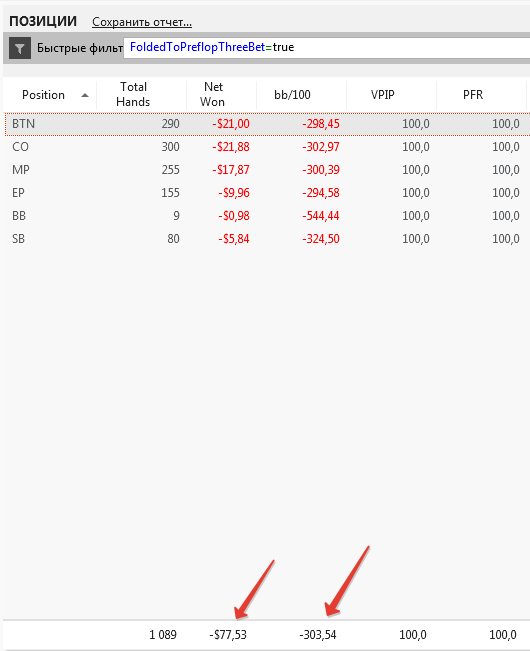Click the FoldedToPreflopThreeBet filter input field

(326, 48)
